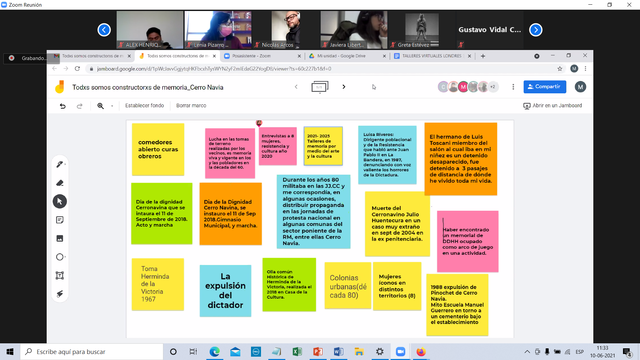Image resolution: width=640 pixels, height=360 pixels.
Task: Open Word from the taskbar
Action: pos(338,351)
